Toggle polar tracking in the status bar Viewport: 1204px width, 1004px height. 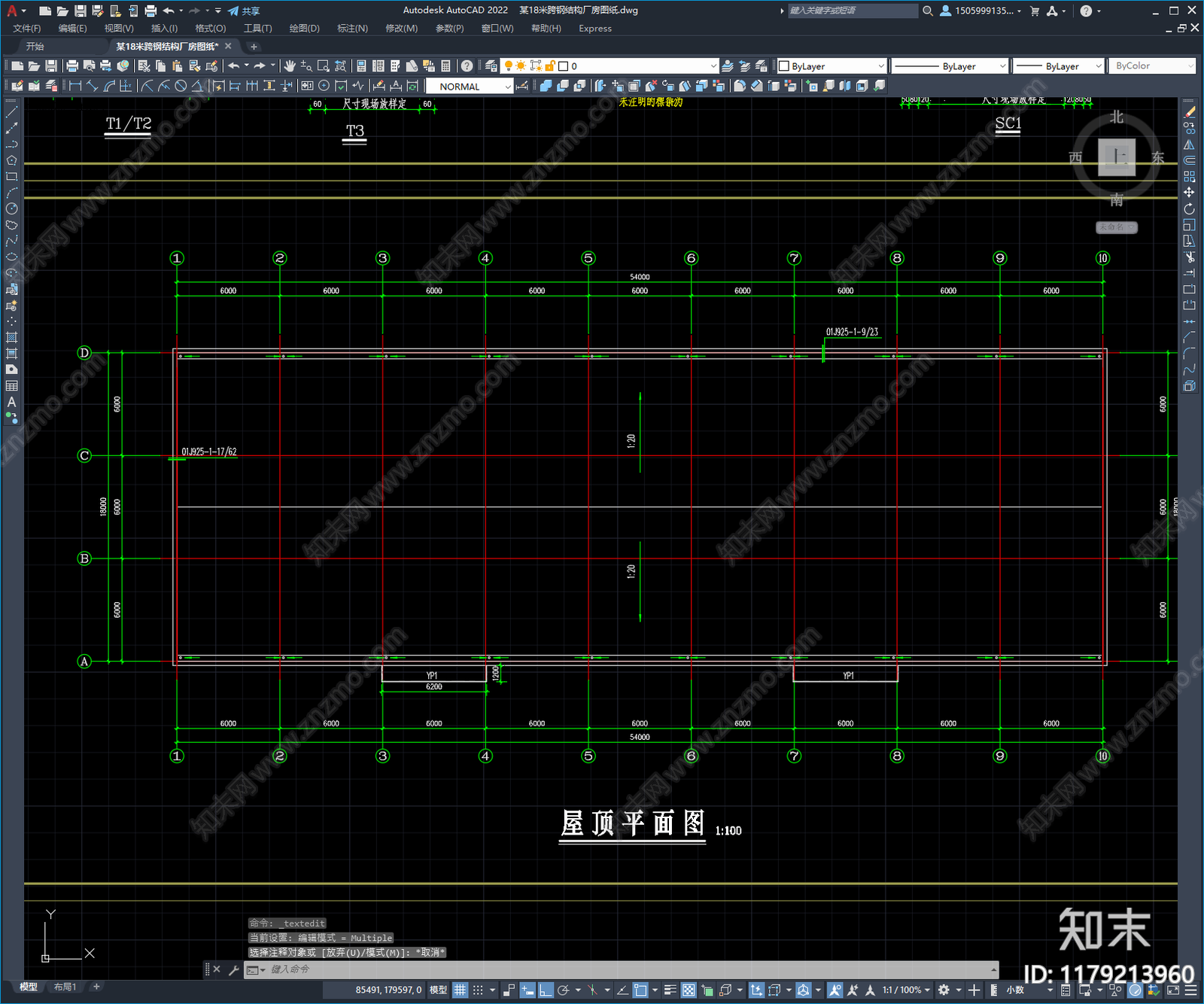point(563,990)
